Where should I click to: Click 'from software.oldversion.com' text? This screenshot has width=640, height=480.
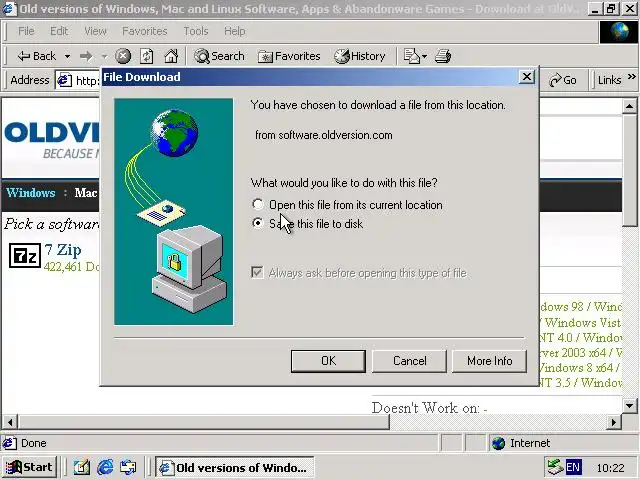[x=323, y=135]
